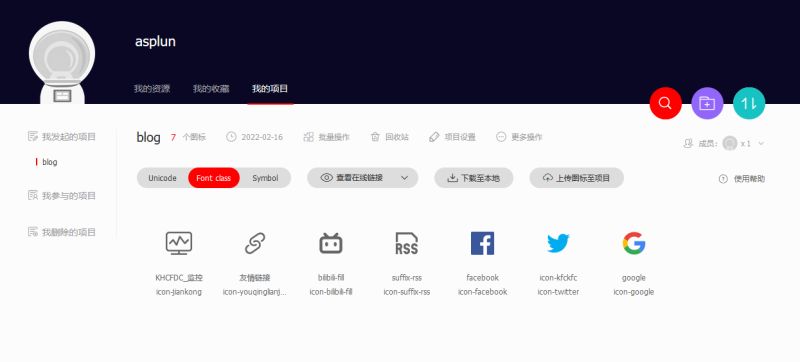The width and height of the screenshot is (800, 362).
Task: Click the 我删除的项目 list icon
Action: point(33,232)
